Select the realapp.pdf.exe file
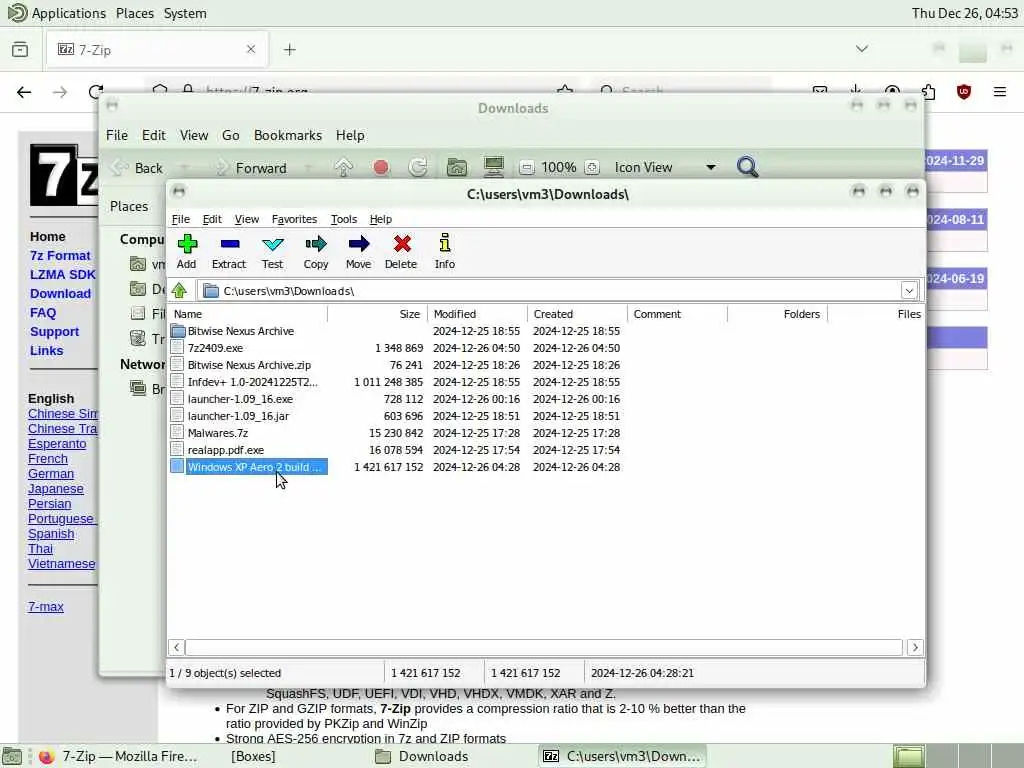Viewport: 1024px width, 768px height. [225, 450]
